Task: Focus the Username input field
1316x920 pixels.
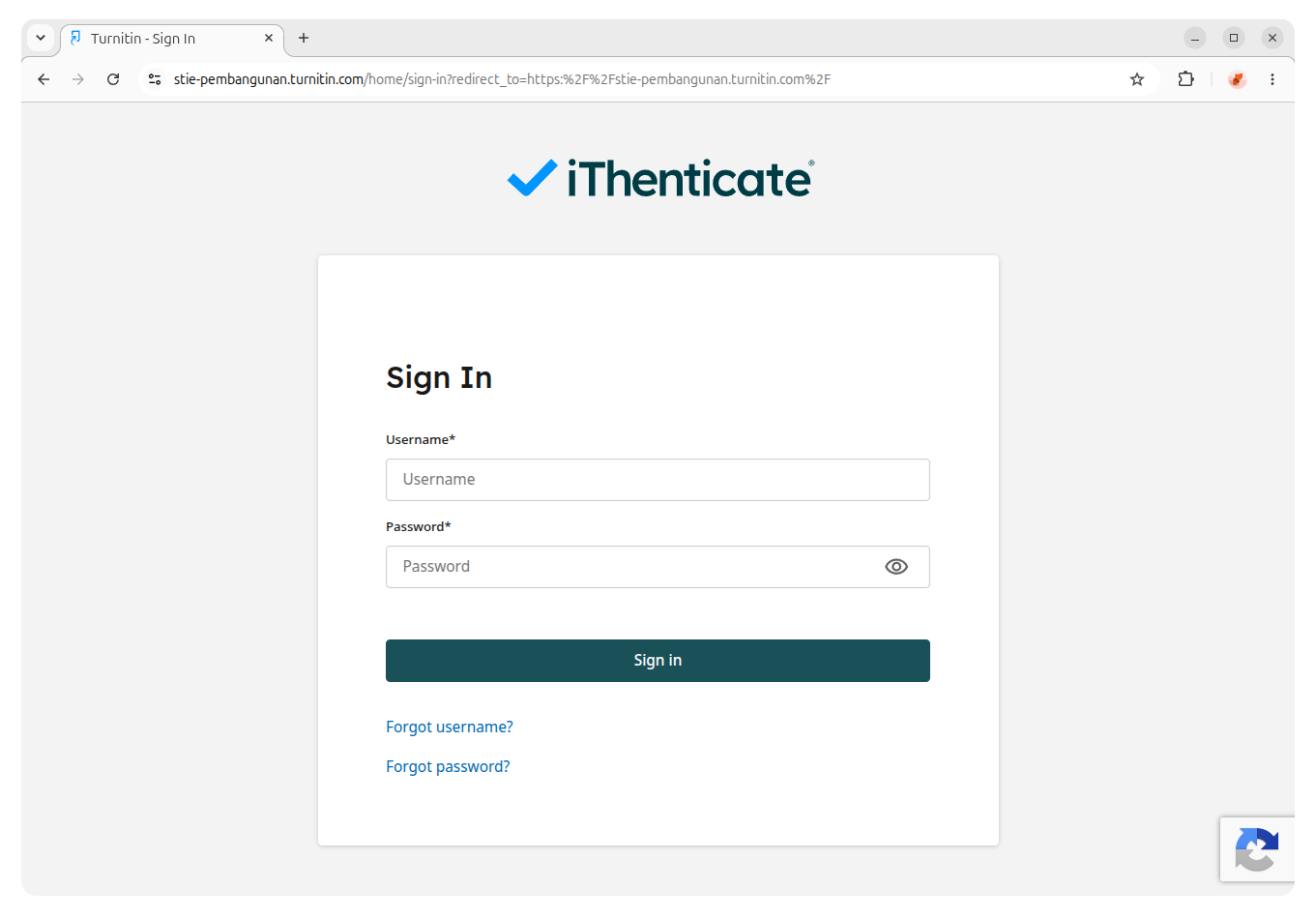Action: [x=658, y=480]
